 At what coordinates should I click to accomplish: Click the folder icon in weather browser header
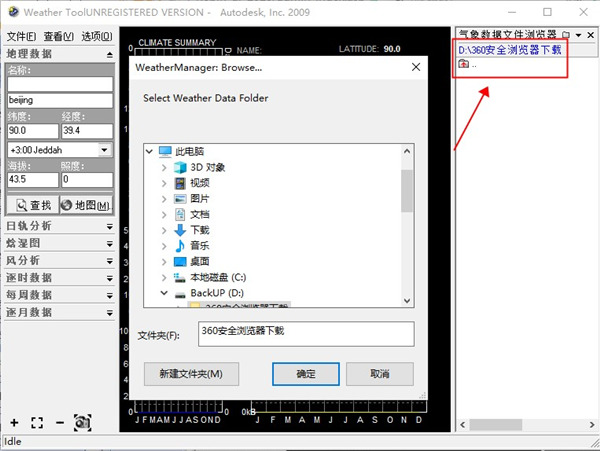[x=565, y=35]
